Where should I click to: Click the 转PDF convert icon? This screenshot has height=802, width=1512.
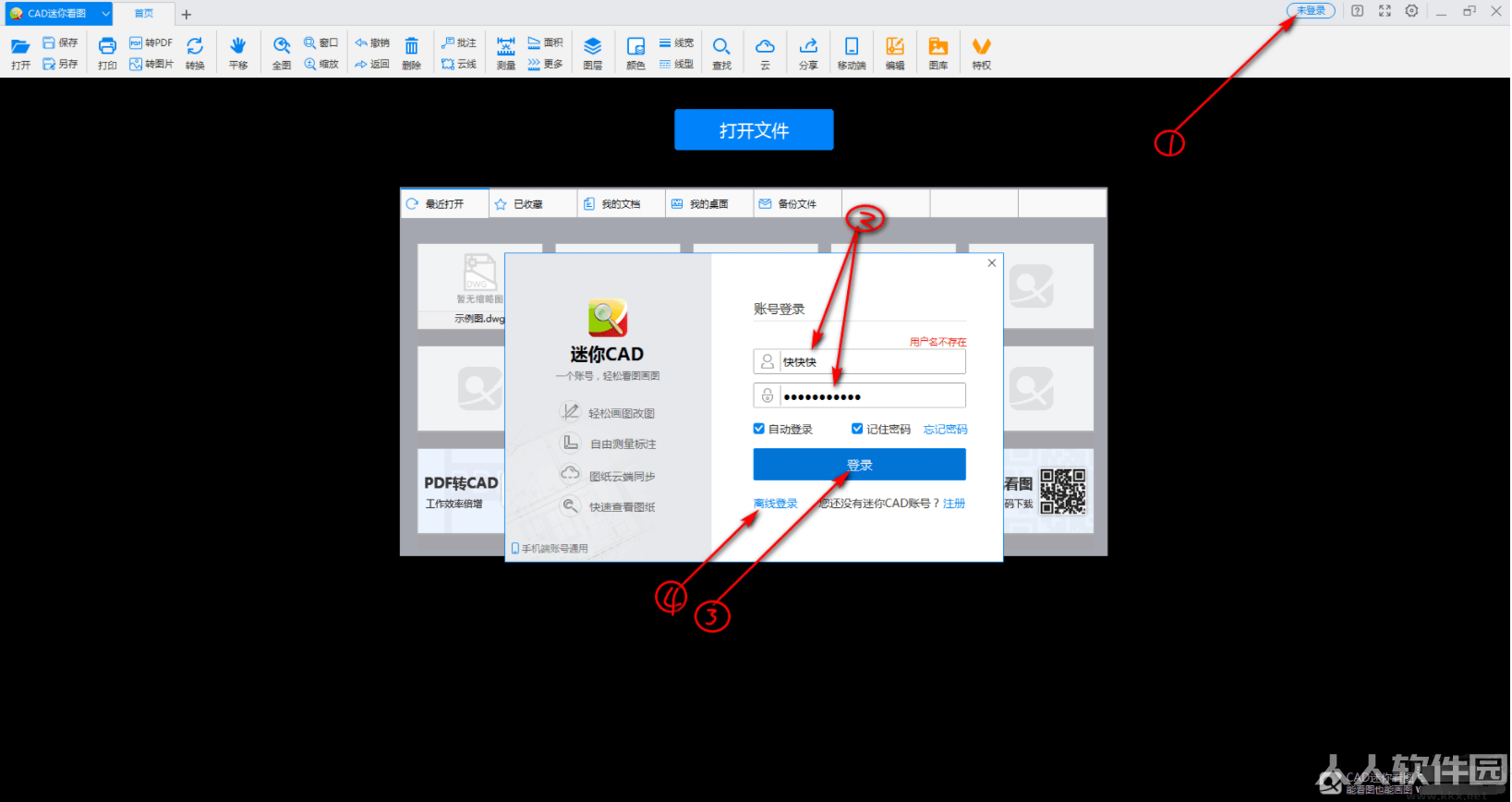point(136,43)
